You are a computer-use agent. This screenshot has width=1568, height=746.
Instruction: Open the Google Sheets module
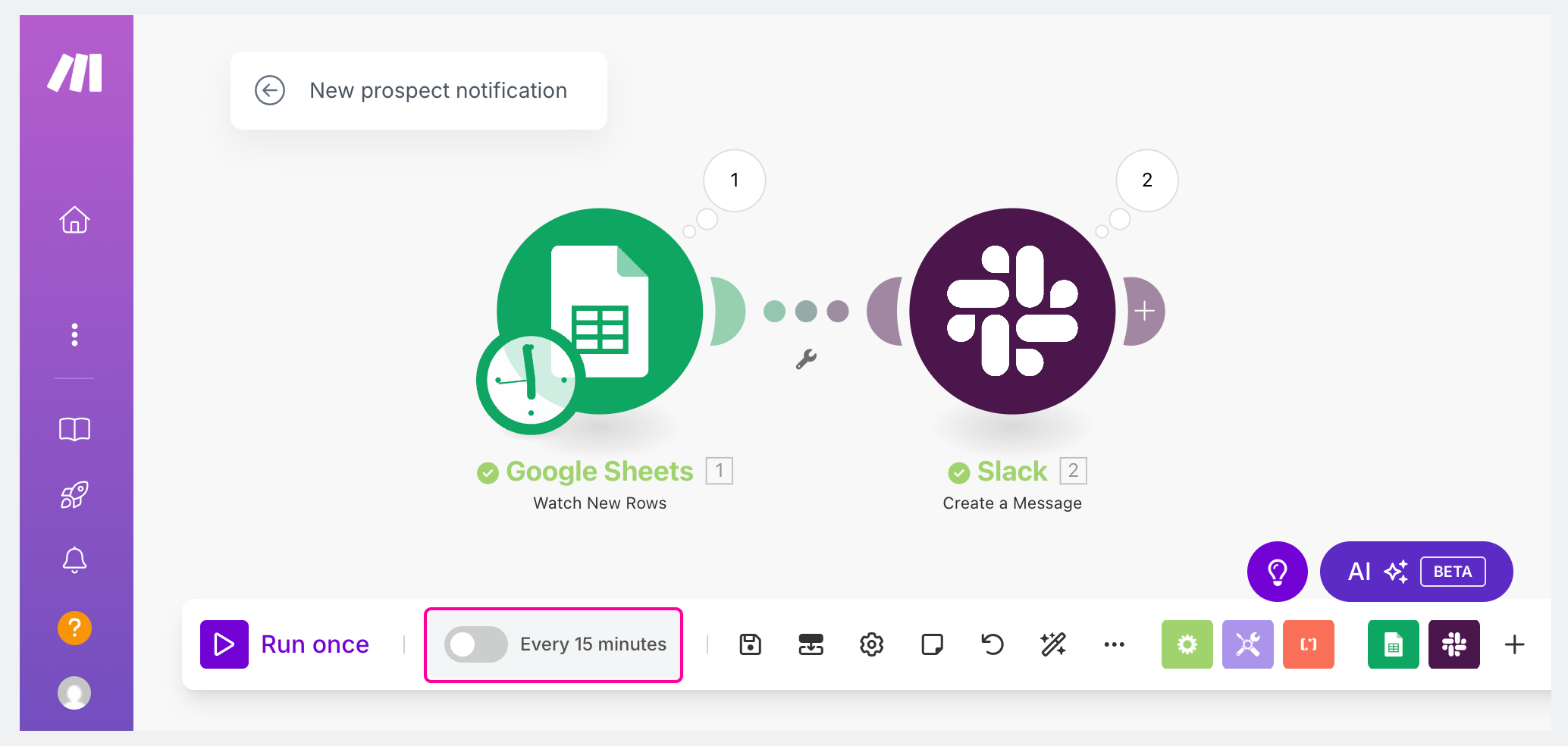[600, 311]
